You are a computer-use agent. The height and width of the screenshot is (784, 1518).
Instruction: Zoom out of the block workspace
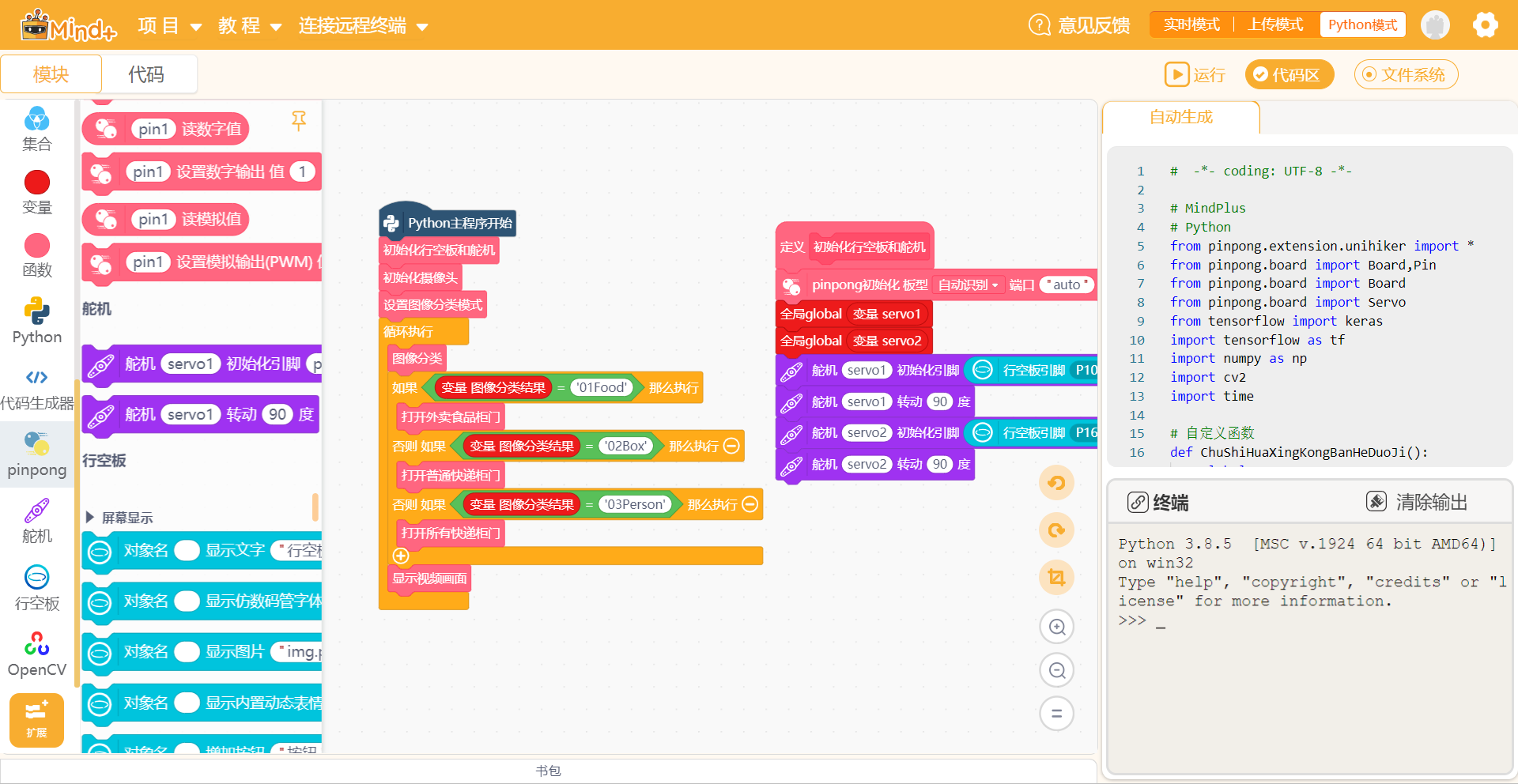(x=1056, y=671)
